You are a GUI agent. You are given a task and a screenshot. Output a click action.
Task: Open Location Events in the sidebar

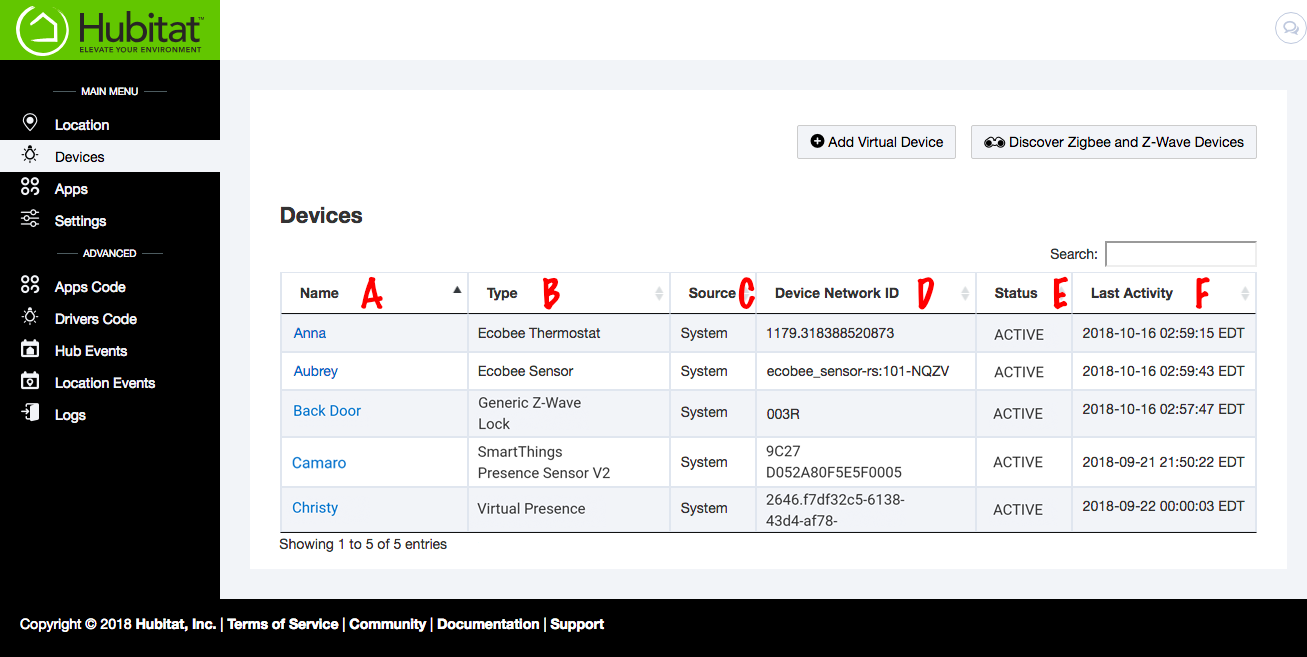coord(105,383)
